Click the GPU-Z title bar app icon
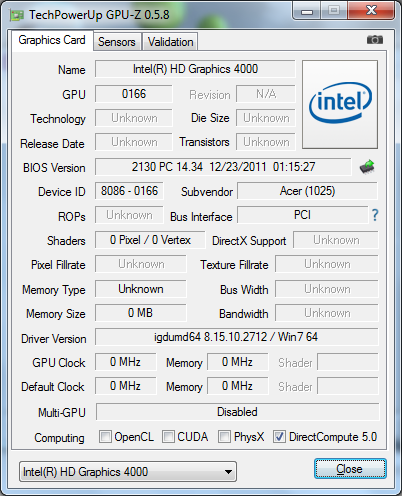The height and width of the screenshot is (496, 402). 17,15
